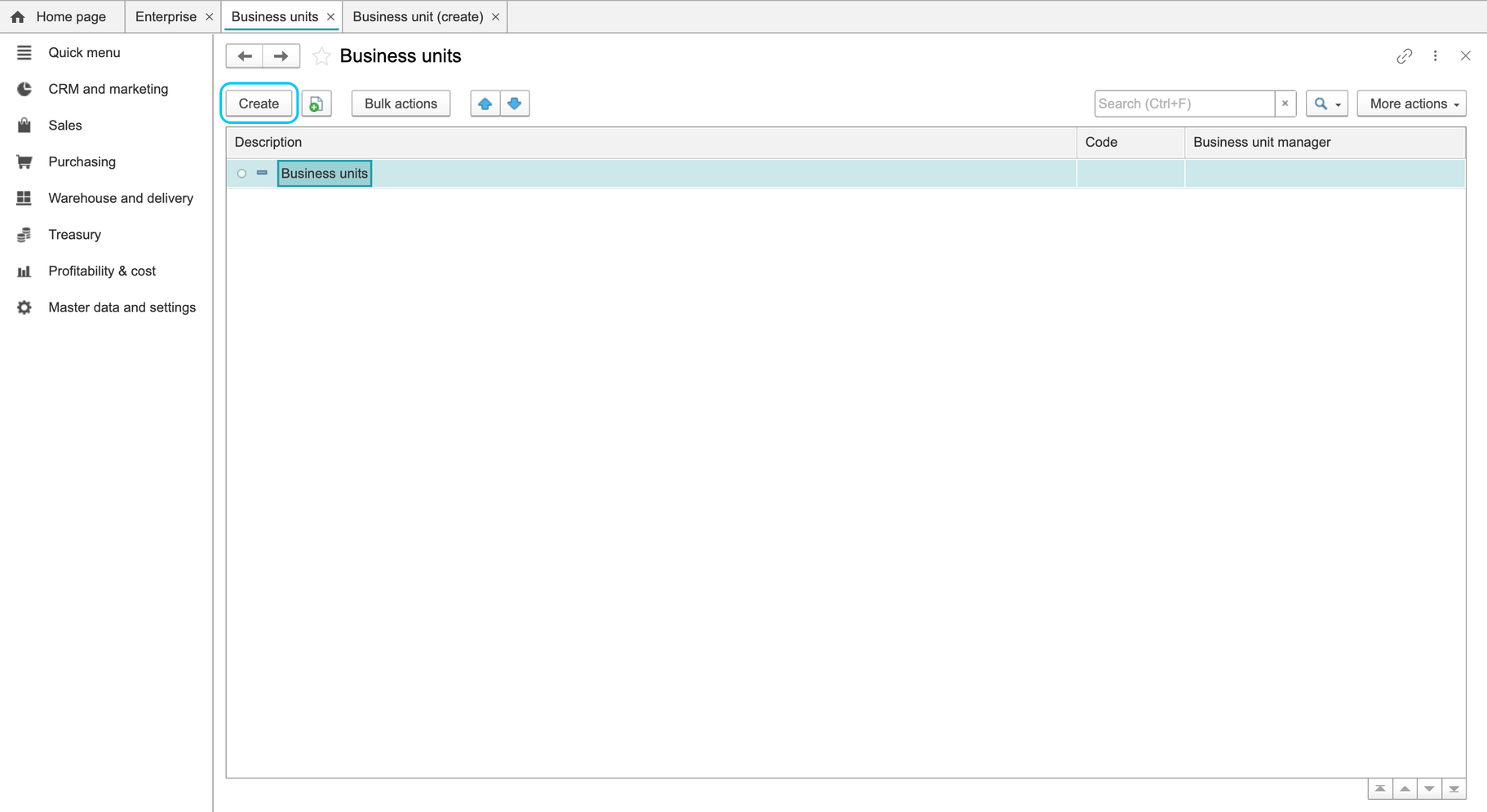Click the Sales bag icon
Screen dimensions: 1487x812
(x=24, y=126)
